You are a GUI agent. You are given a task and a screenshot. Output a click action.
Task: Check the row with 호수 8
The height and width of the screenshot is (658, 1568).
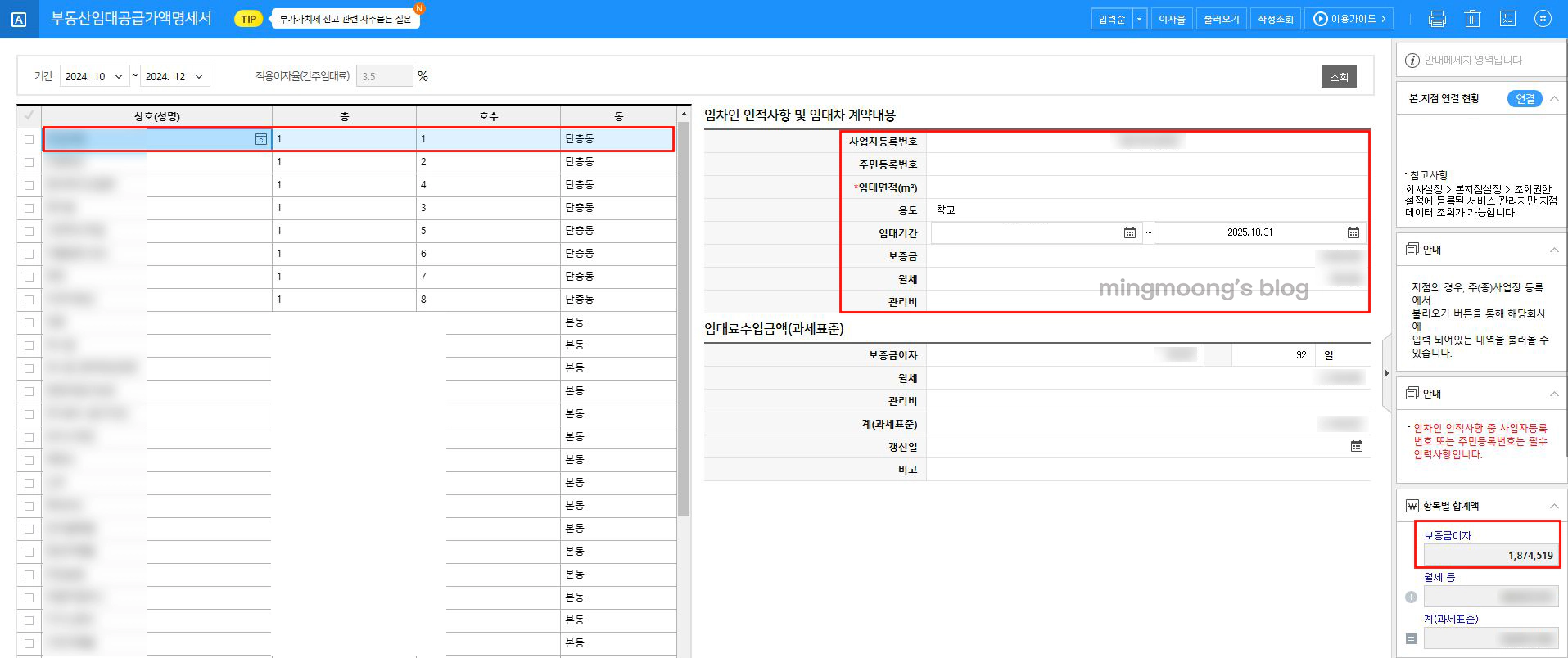(29, 300)
